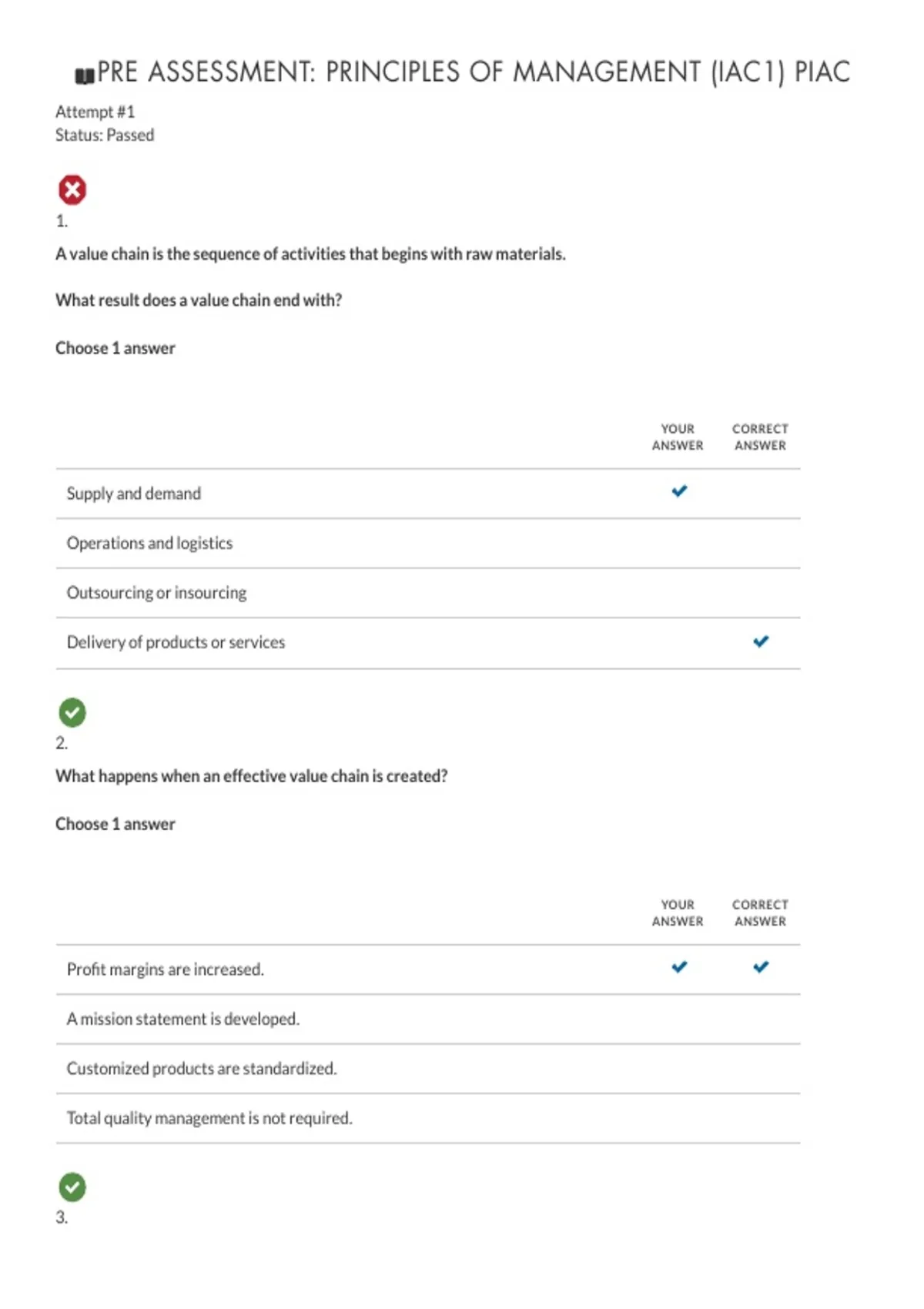Click the Supply and demand answer text

(x=134, y=494)
